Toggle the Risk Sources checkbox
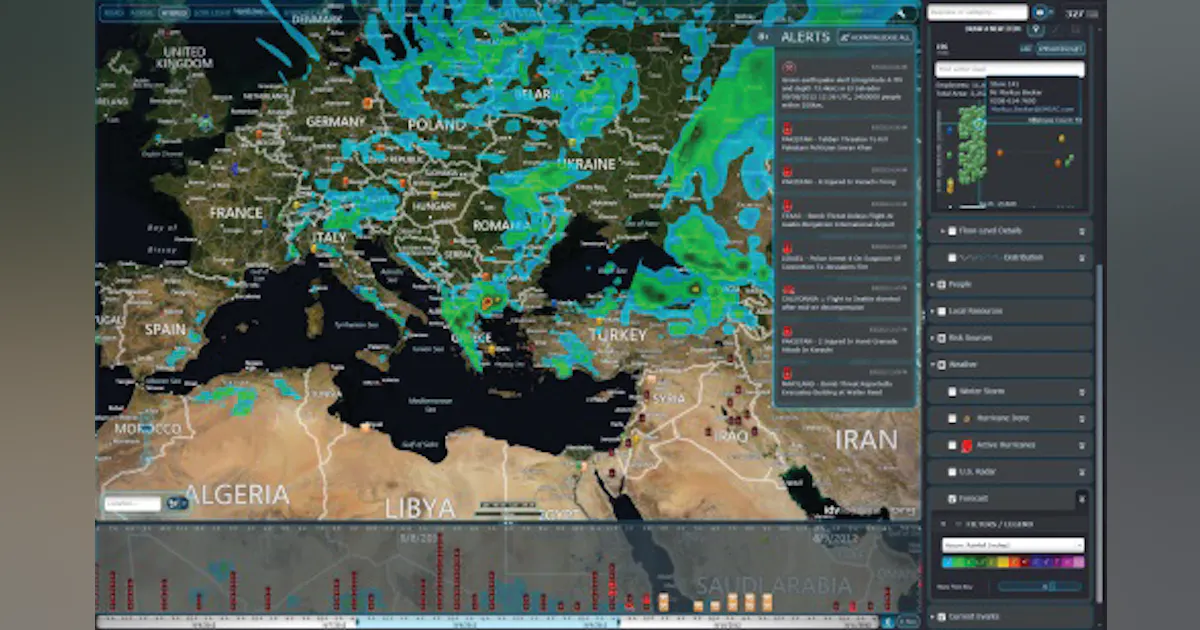Image resolution: width=1200 pixels, height=630 pixels. click(941, 338)
